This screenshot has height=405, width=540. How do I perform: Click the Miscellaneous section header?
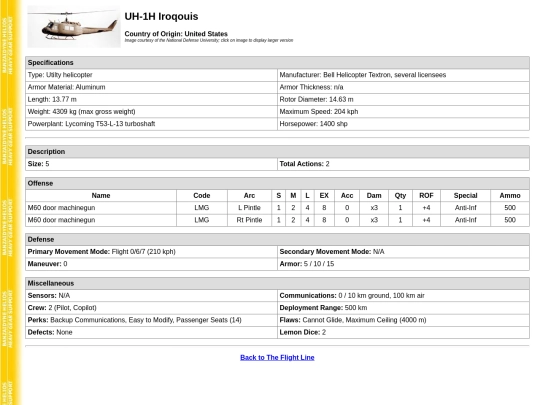pyautogui.click(x=277, y=283)
